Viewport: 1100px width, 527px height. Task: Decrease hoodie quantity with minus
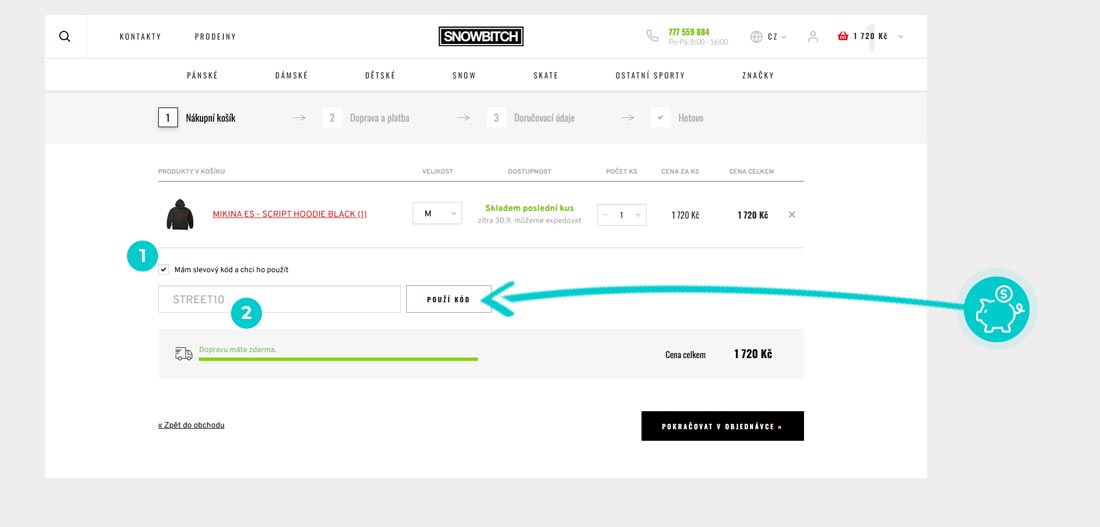(x=605, y=215)
